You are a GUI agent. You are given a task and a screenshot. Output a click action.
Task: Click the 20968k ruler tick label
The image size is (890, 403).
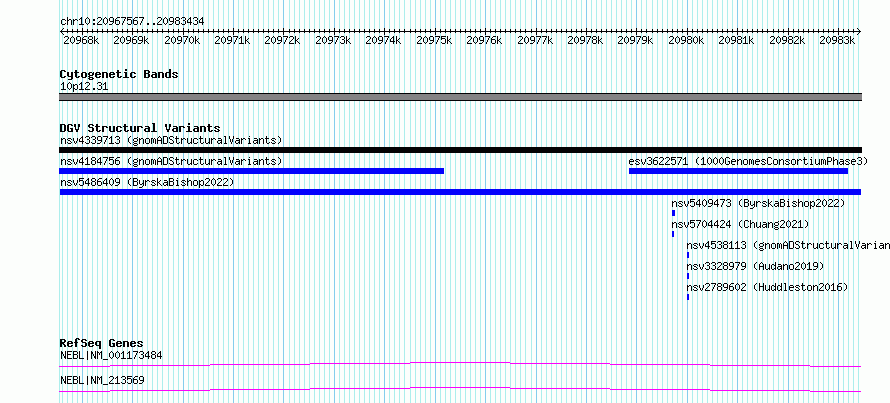click(81, 40)
